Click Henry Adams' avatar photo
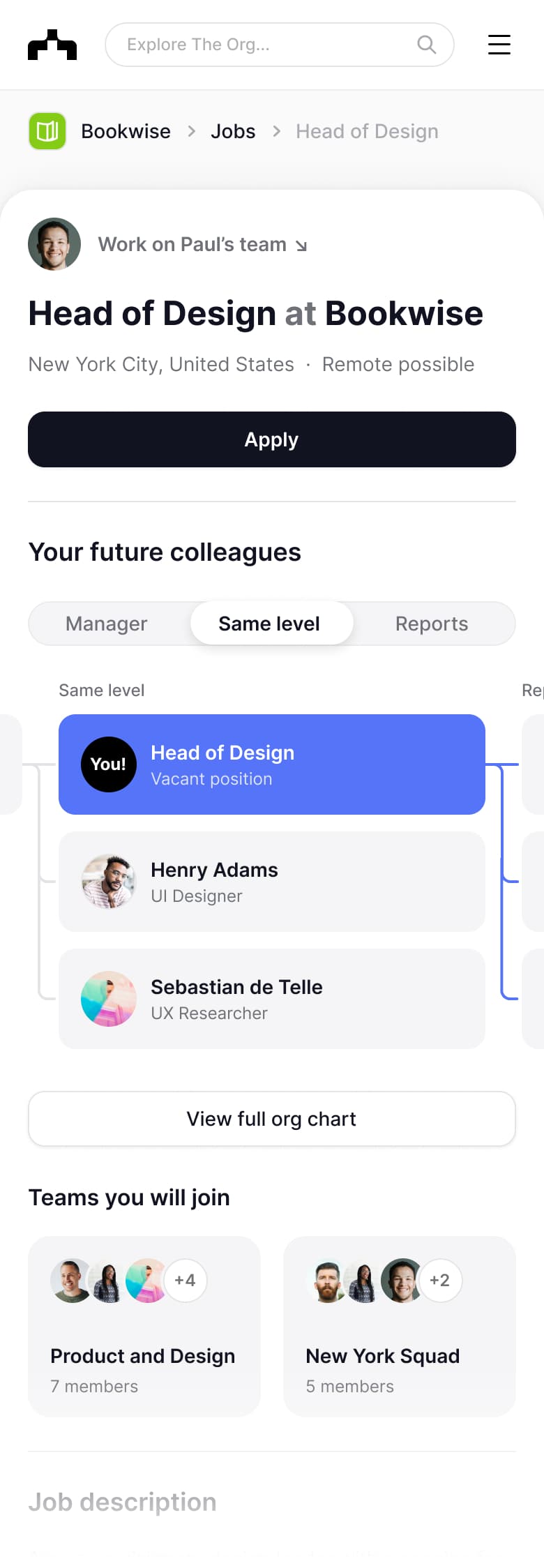The height and width of the screenshot is (1568, 544). coord(109,882)
